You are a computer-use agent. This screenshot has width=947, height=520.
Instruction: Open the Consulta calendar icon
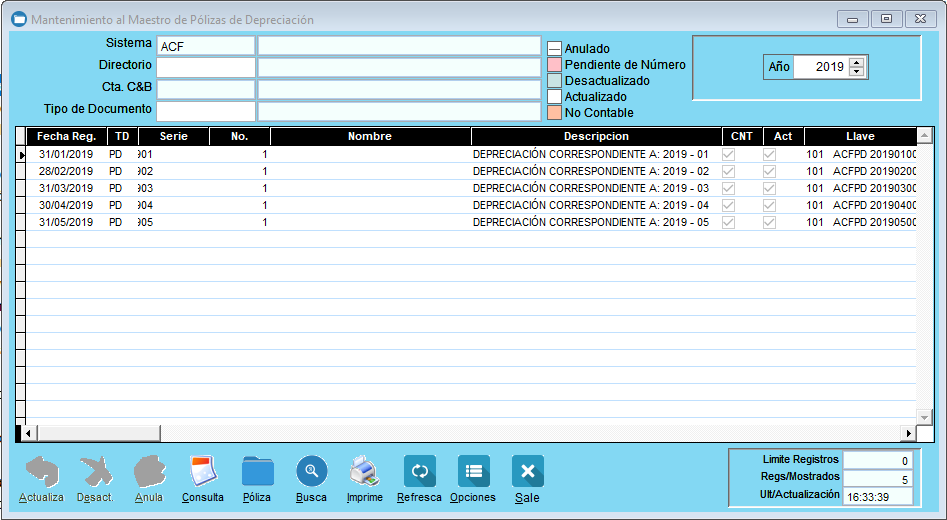[x=203, y=472]
